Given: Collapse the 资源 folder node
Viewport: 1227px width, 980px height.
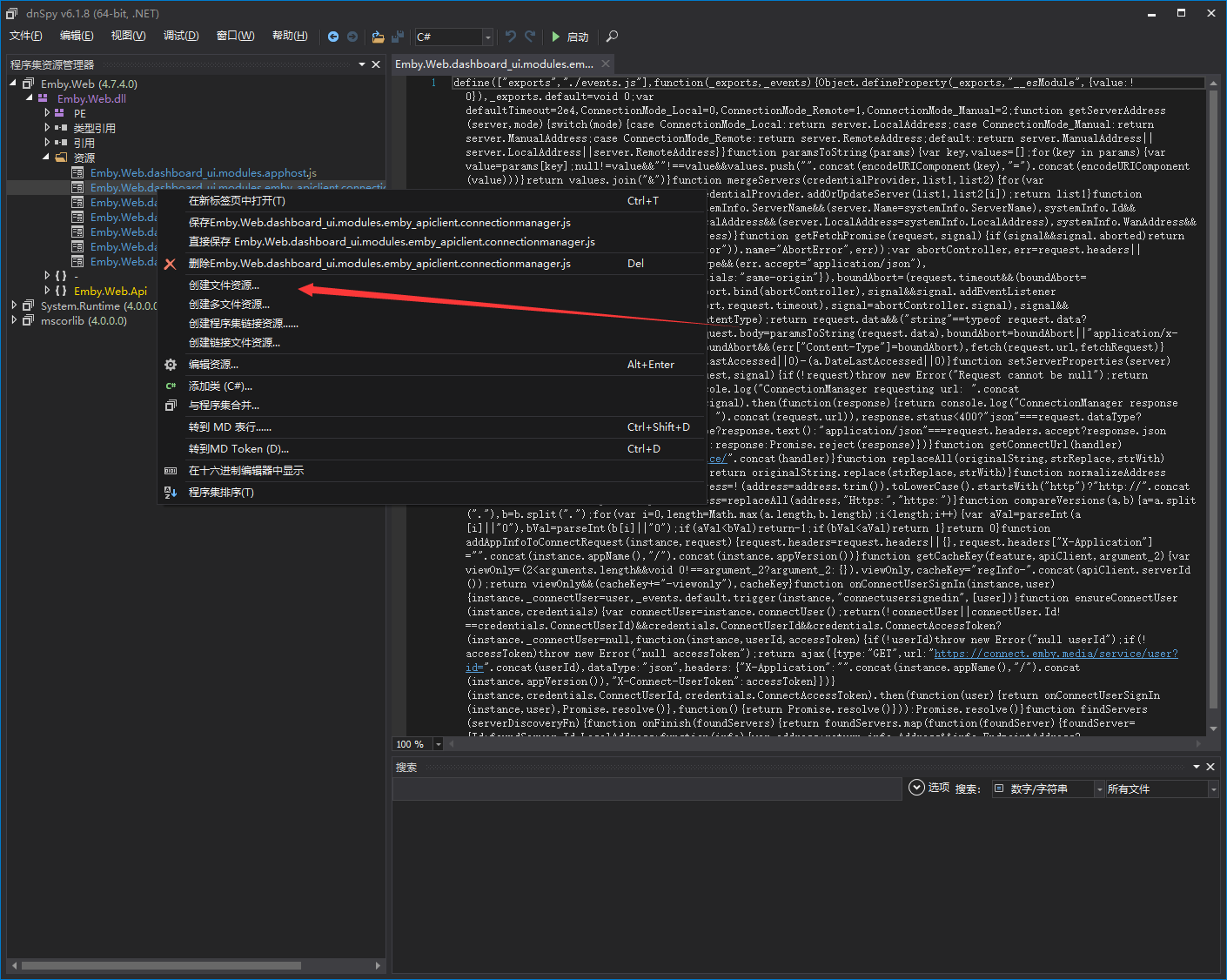Looking at the screenshot, I should click(x=46, y=158).
